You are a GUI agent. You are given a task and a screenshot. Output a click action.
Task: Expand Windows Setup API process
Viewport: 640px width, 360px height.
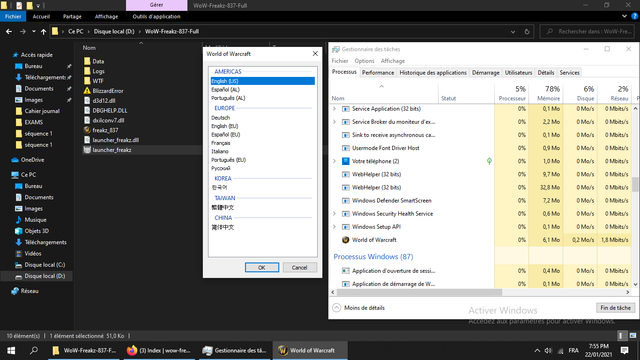pyautogui.click(x=334, y=227)
